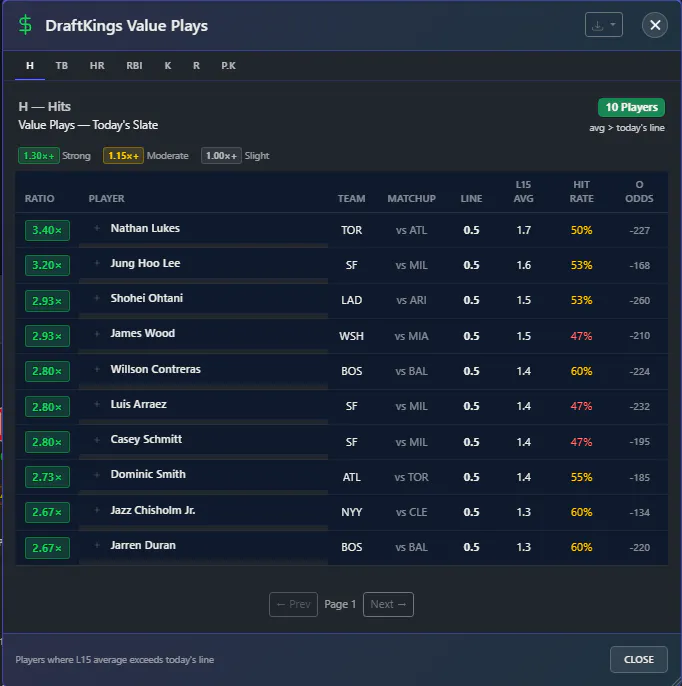Click Willson Contreras's 60% hit rate
682x686 pixels.
[x=581, y=371]
